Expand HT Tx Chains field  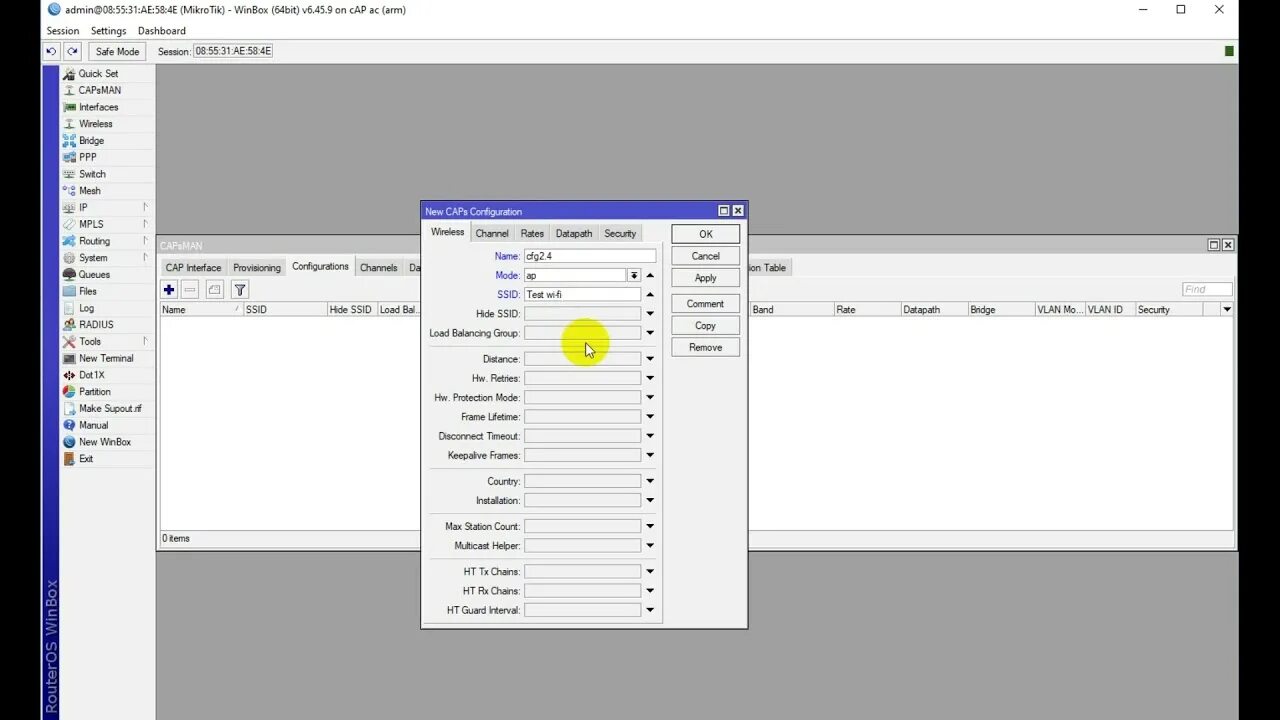[650, 572]
